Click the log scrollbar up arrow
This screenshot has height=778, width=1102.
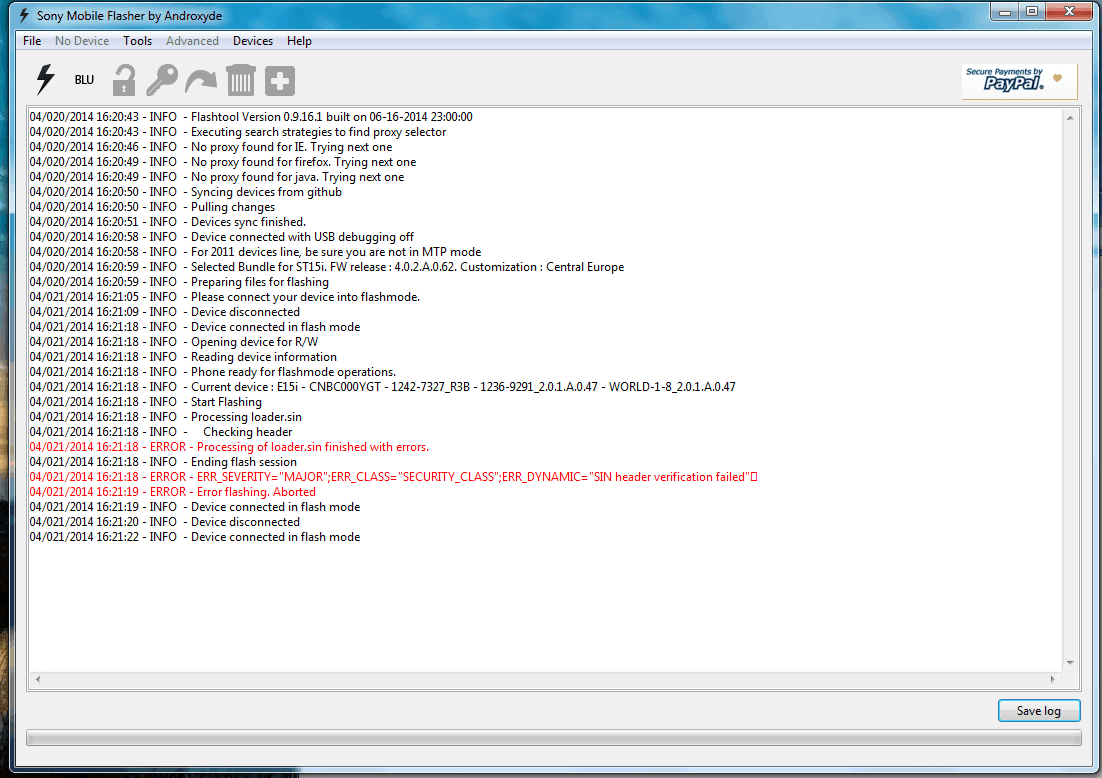(x=1070, y=118)
